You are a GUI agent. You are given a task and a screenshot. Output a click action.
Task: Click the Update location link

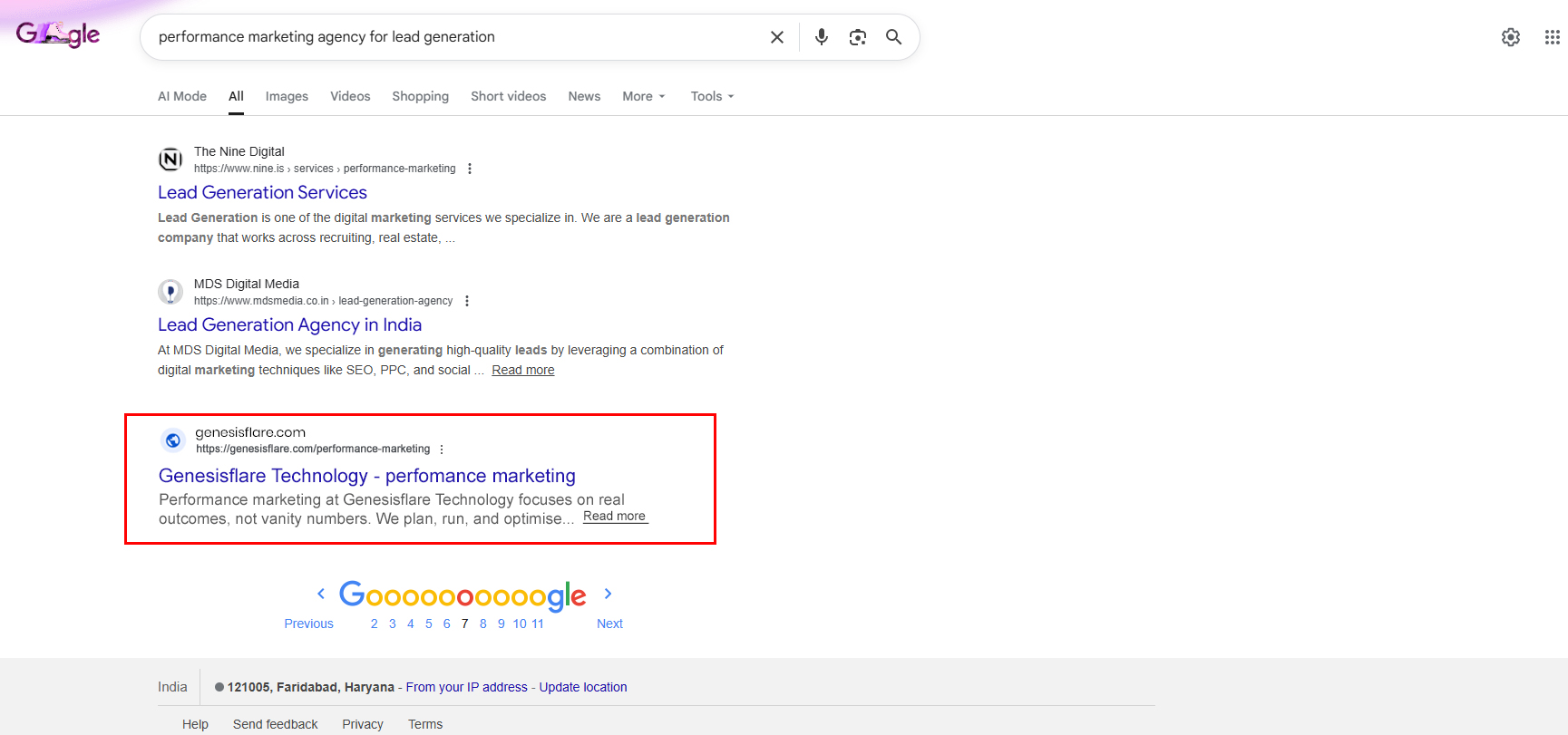click(x=583, y=687)
